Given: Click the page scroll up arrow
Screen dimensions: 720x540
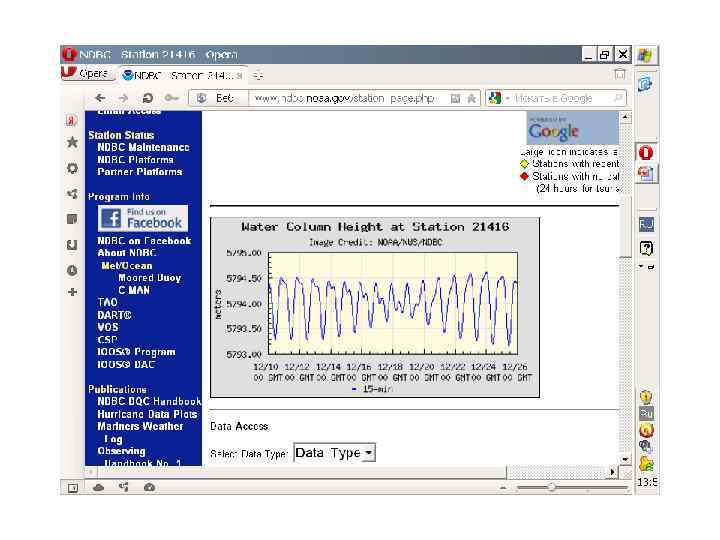Looking at the screenshot, I should (625, 117).
